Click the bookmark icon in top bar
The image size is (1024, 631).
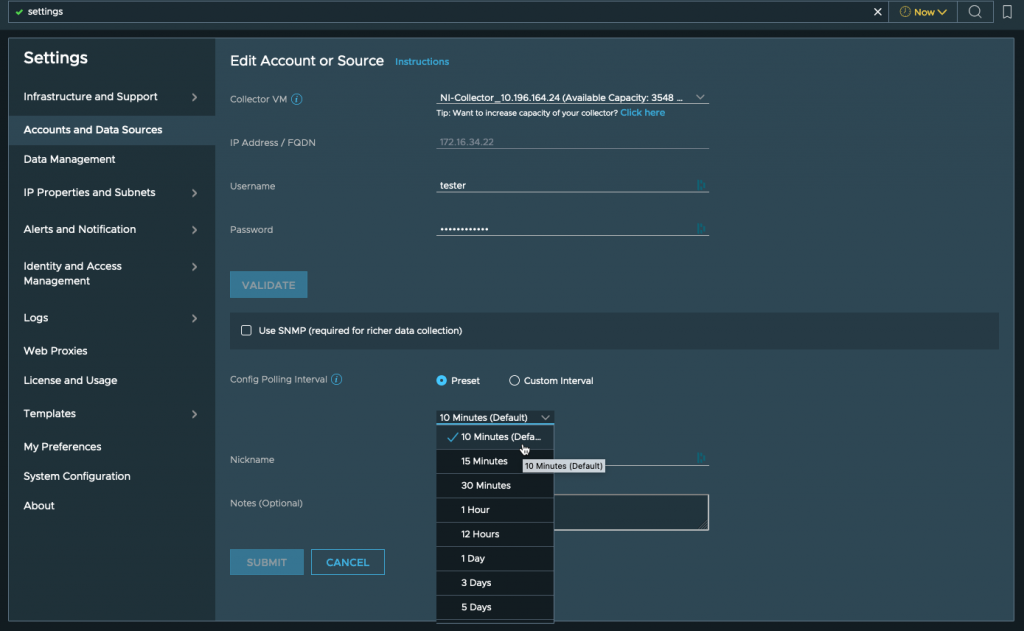1007,12
